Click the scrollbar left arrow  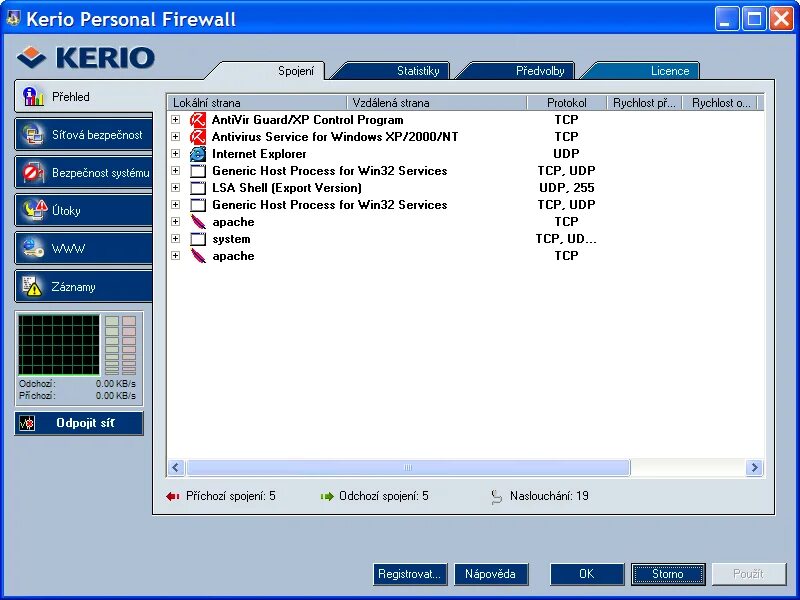pos(176,467)
